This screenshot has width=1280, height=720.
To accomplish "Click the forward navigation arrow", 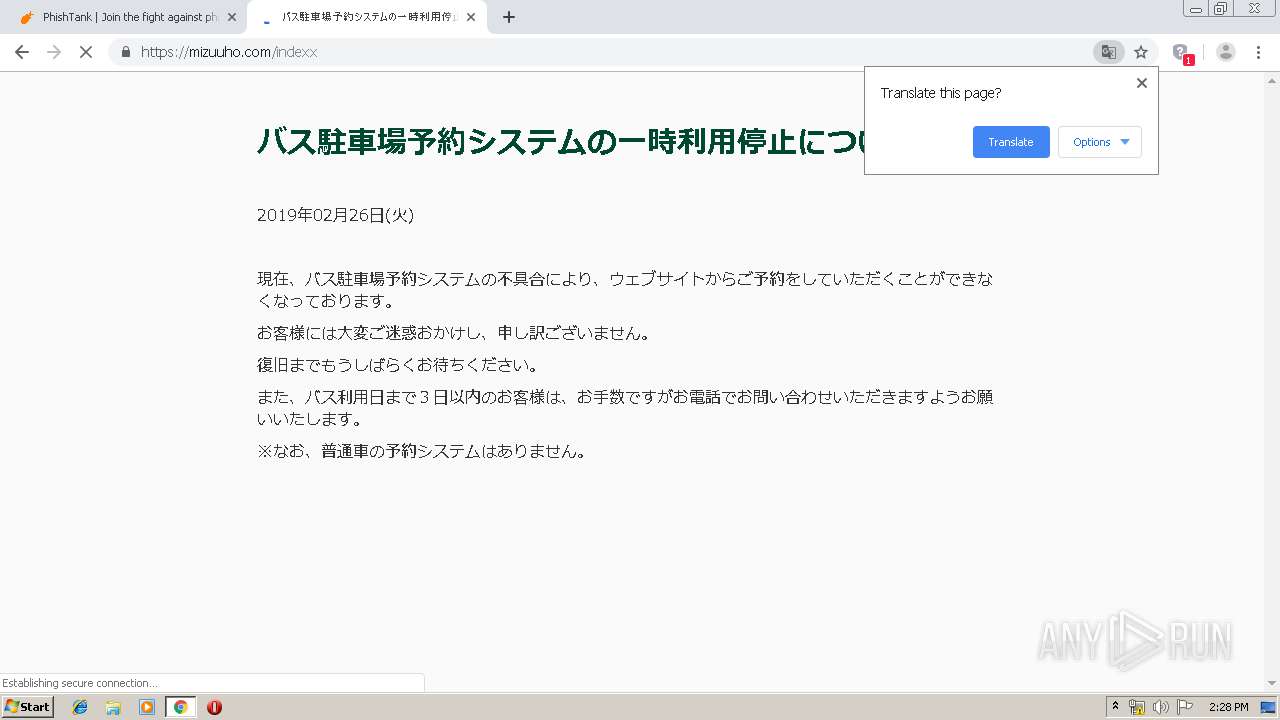I will 54,52.
